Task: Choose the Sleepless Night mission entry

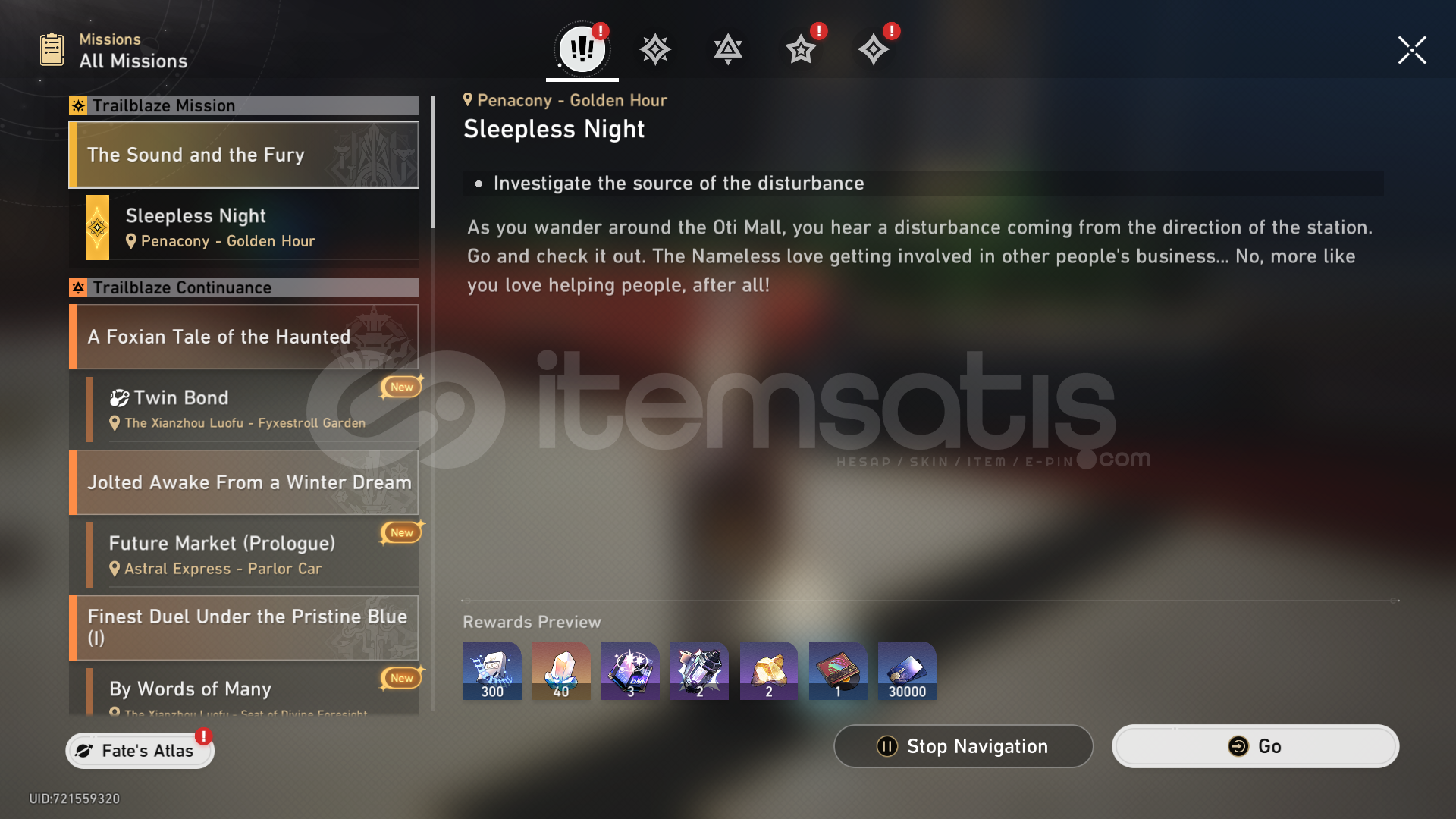Action: pos(252,227)
